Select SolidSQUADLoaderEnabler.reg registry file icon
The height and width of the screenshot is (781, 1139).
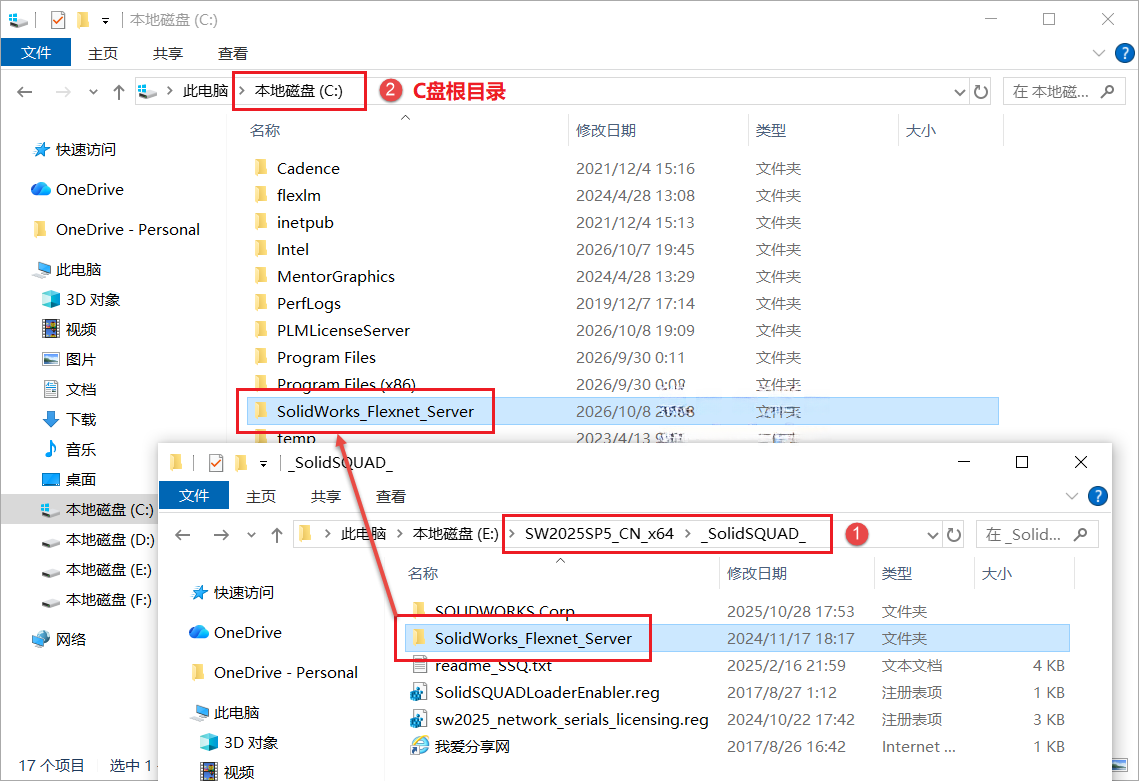(418, 692)
